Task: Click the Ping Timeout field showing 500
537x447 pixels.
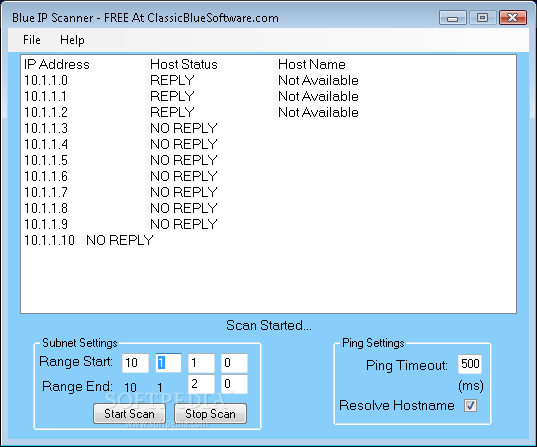Action: click(470, 364)
